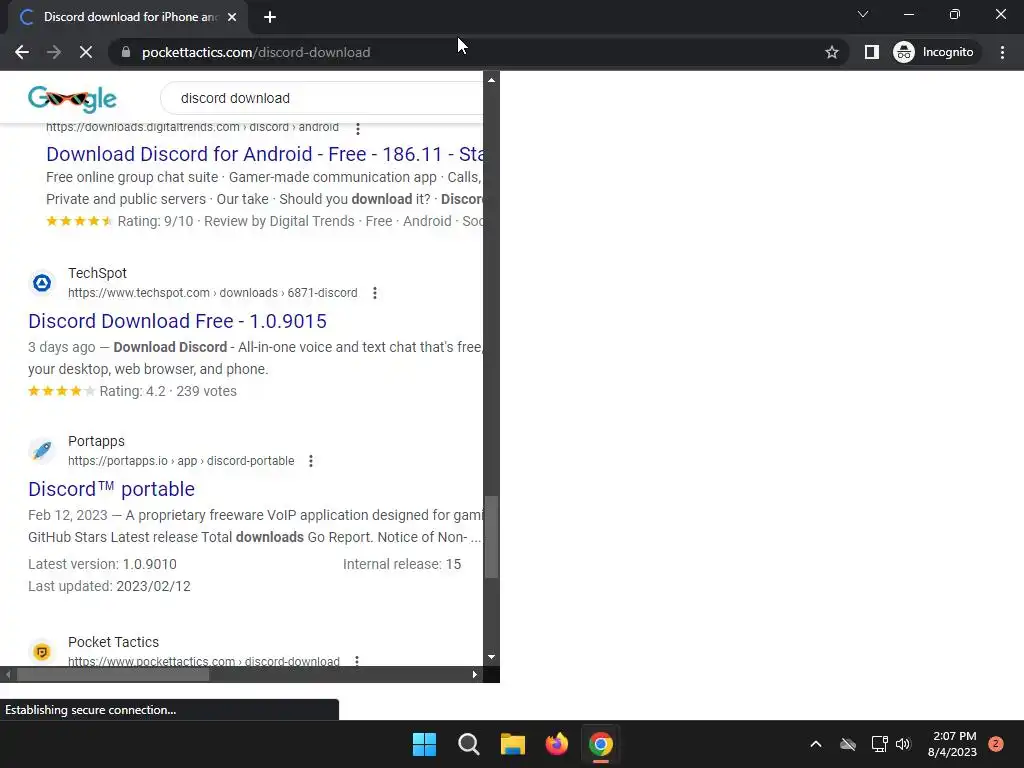Open volume control speaker icon

[903, 744]
